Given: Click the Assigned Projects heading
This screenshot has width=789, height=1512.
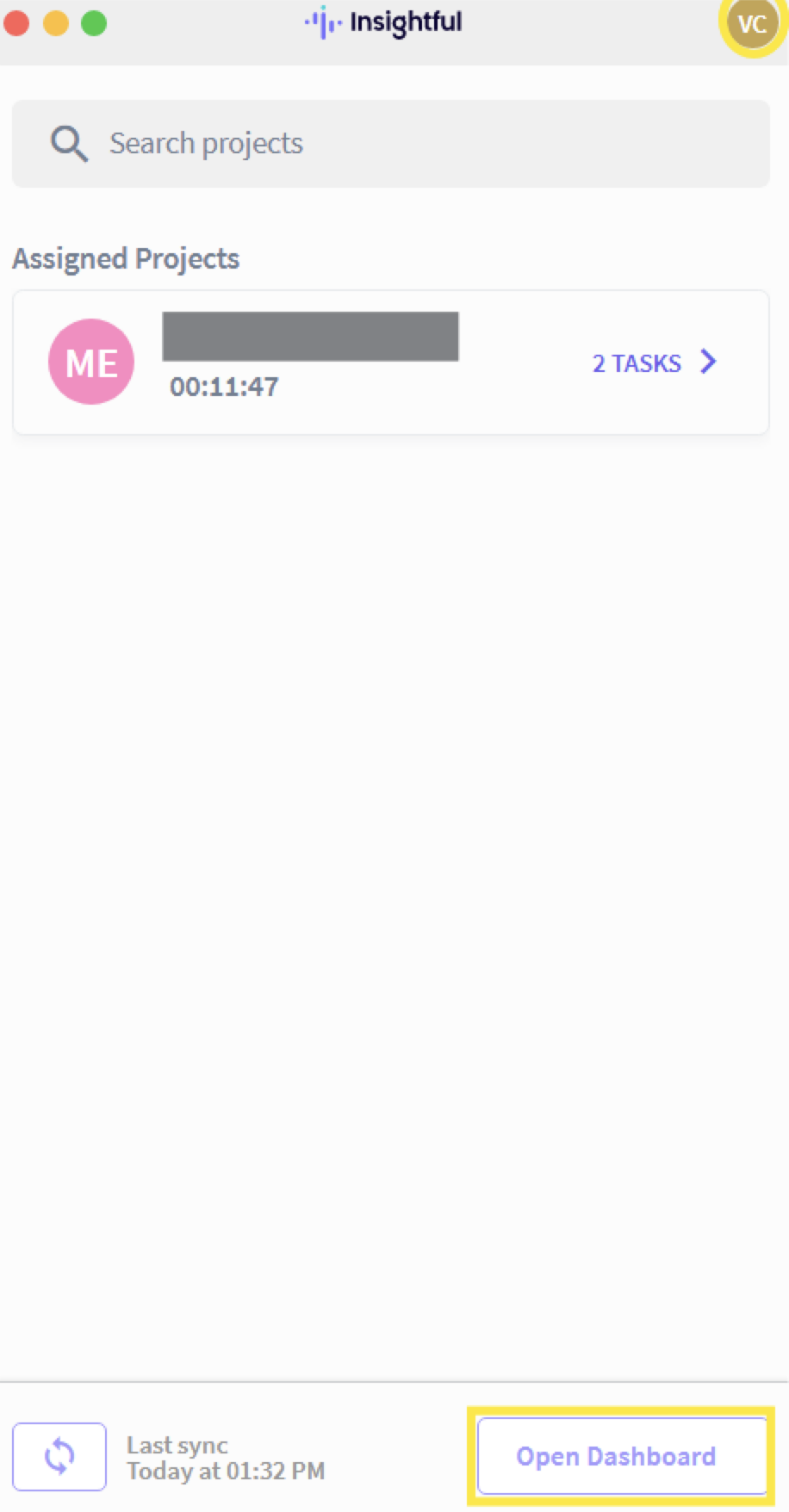Looking at the screenshot, I should point(126,258).
